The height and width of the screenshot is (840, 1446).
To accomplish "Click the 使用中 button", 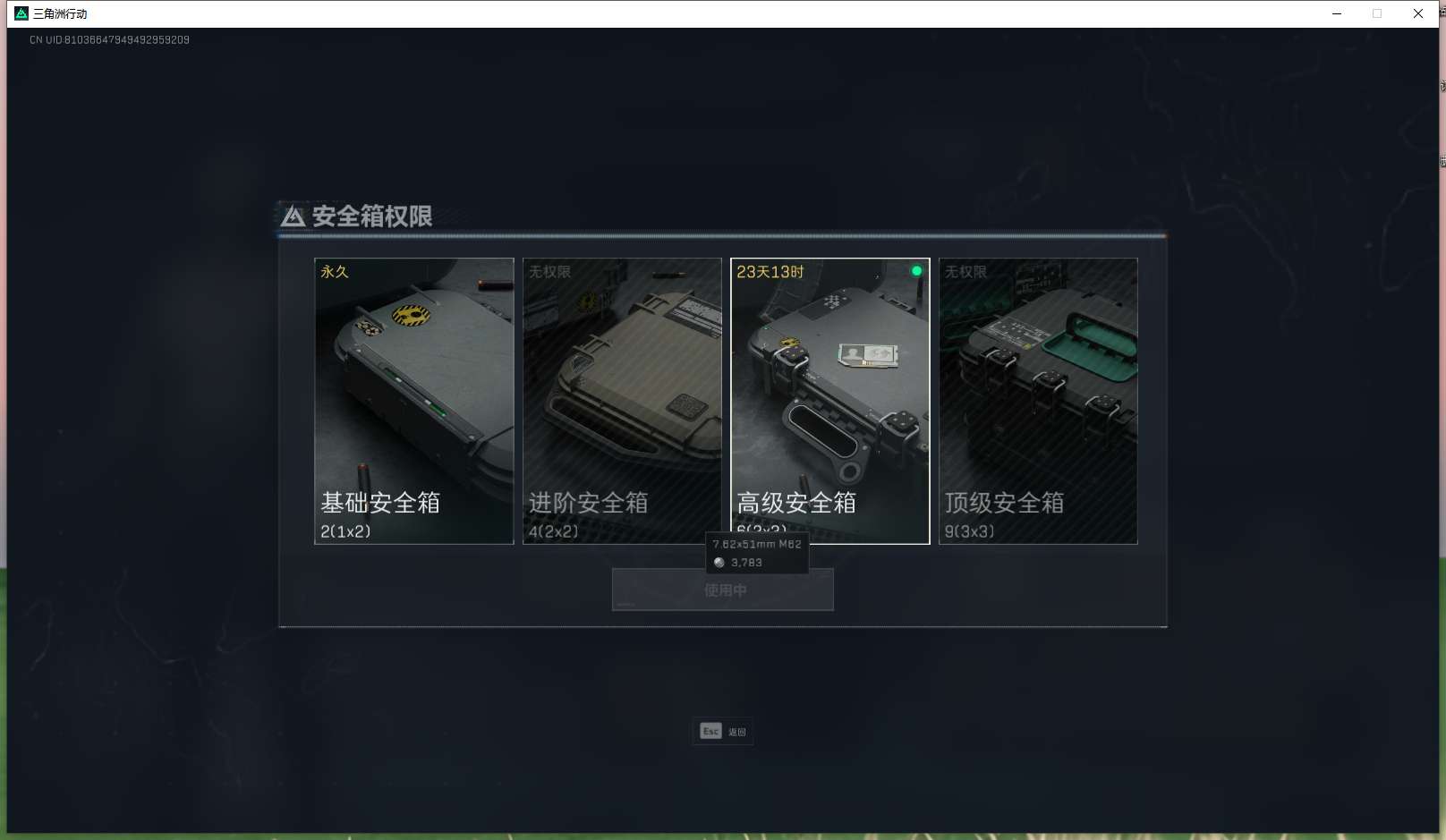I will (x=723, y=590).
